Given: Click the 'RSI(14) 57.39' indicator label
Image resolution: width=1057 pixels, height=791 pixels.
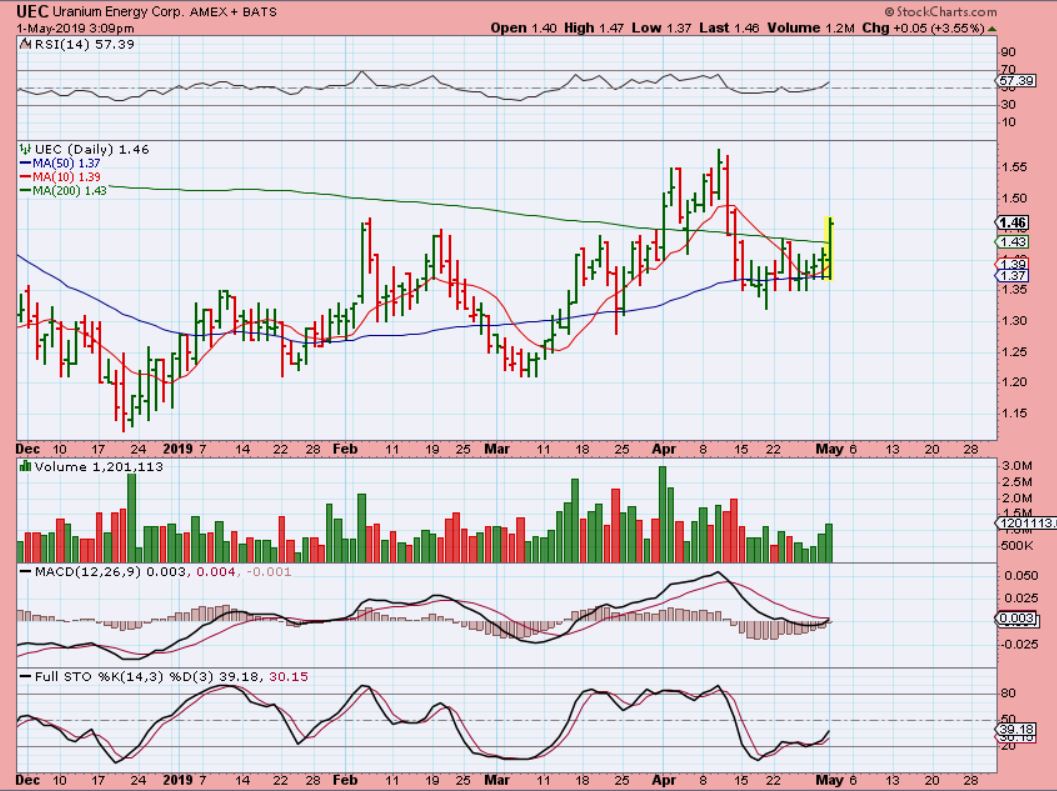Looking at the screenshot, I should 84,45.
